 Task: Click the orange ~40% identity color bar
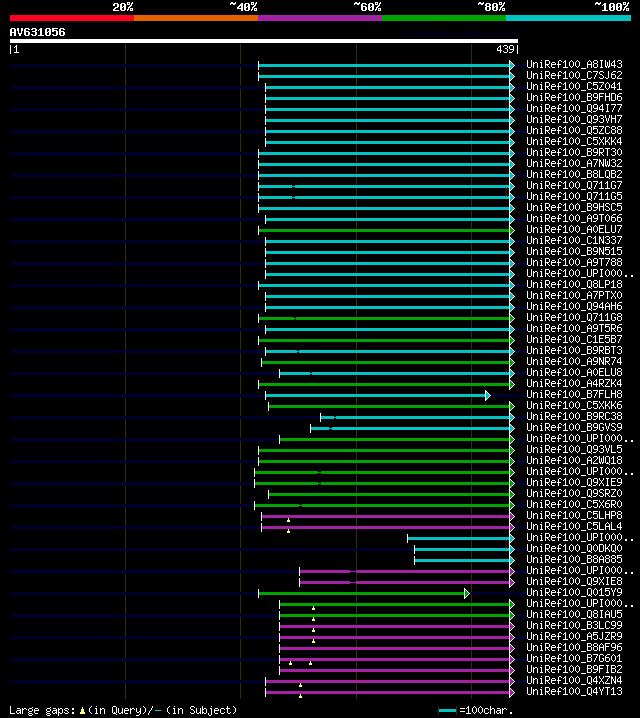click(196, 18)
